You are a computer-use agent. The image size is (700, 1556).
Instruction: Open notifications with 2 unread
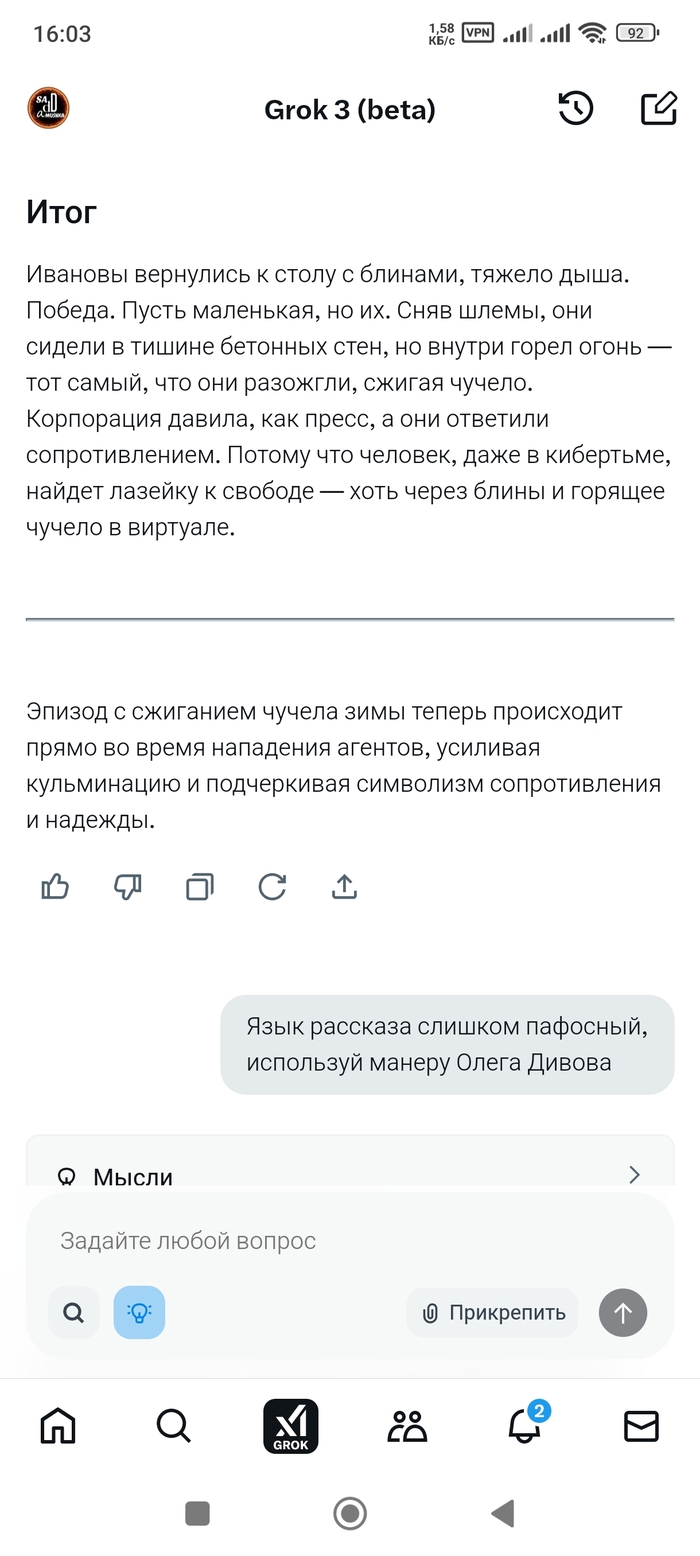point(525,1426)
